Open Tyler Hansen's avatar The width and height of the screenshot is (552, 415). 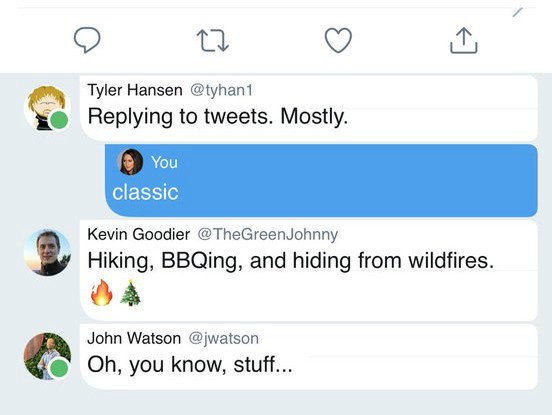pos(48,108)
